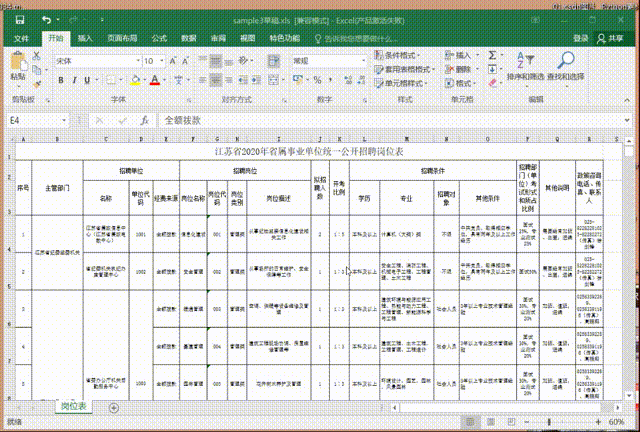The image size is (640, 432).
Task: Click the Accounting Number Format icon
Action: pyautogui.click(x=298, y=80)
